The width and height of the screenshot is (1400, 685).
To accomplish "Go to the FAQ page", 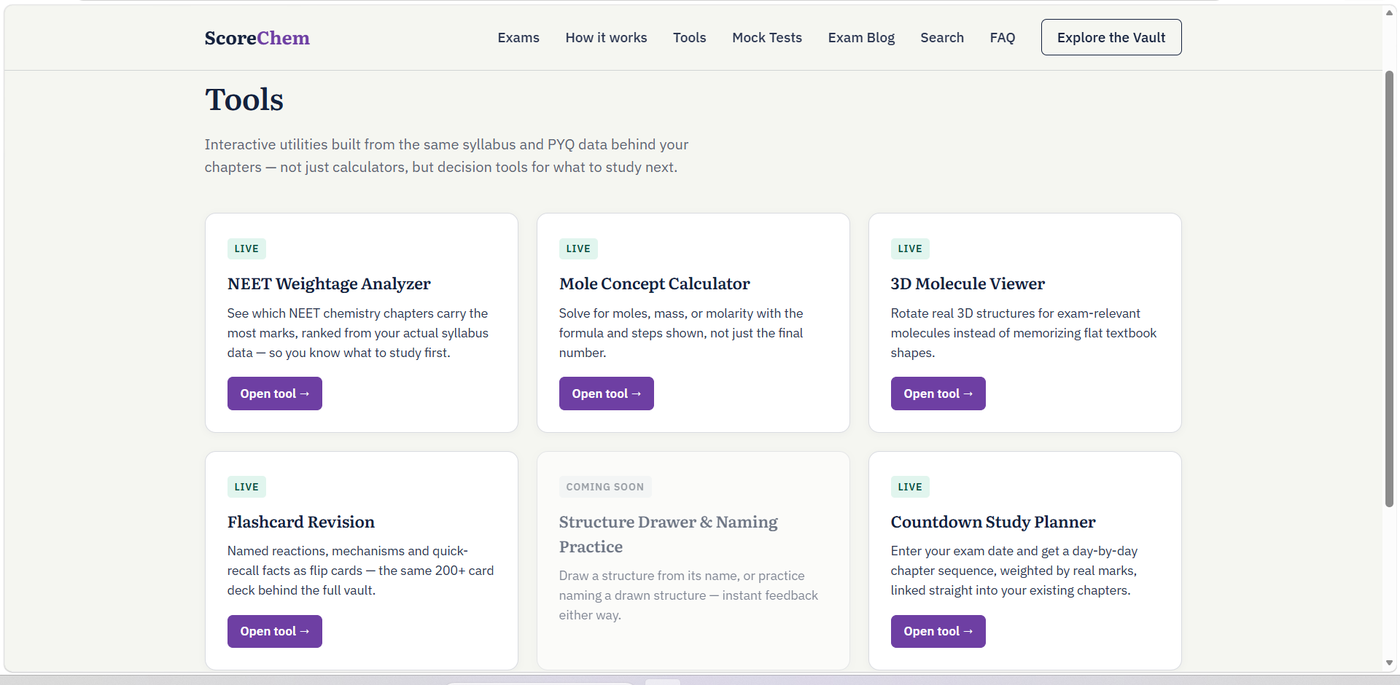I will click(1002, 38).
